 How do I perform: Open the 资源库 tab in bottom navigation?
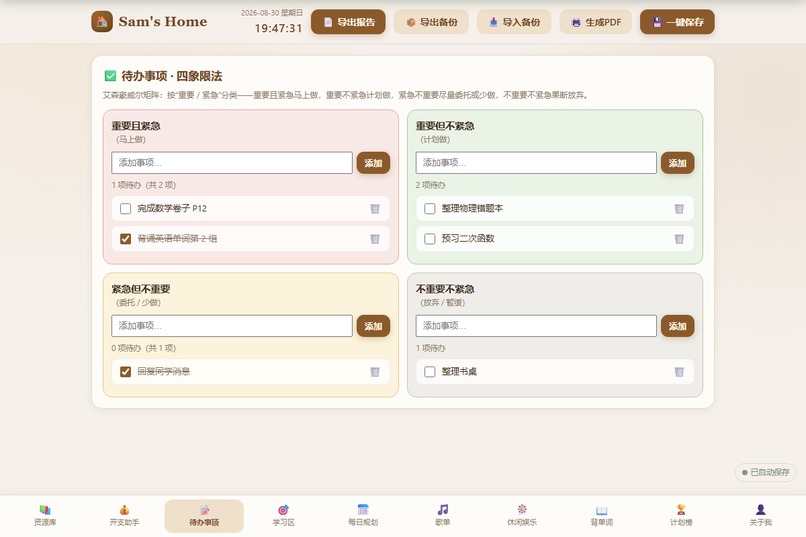click(45, 516)
